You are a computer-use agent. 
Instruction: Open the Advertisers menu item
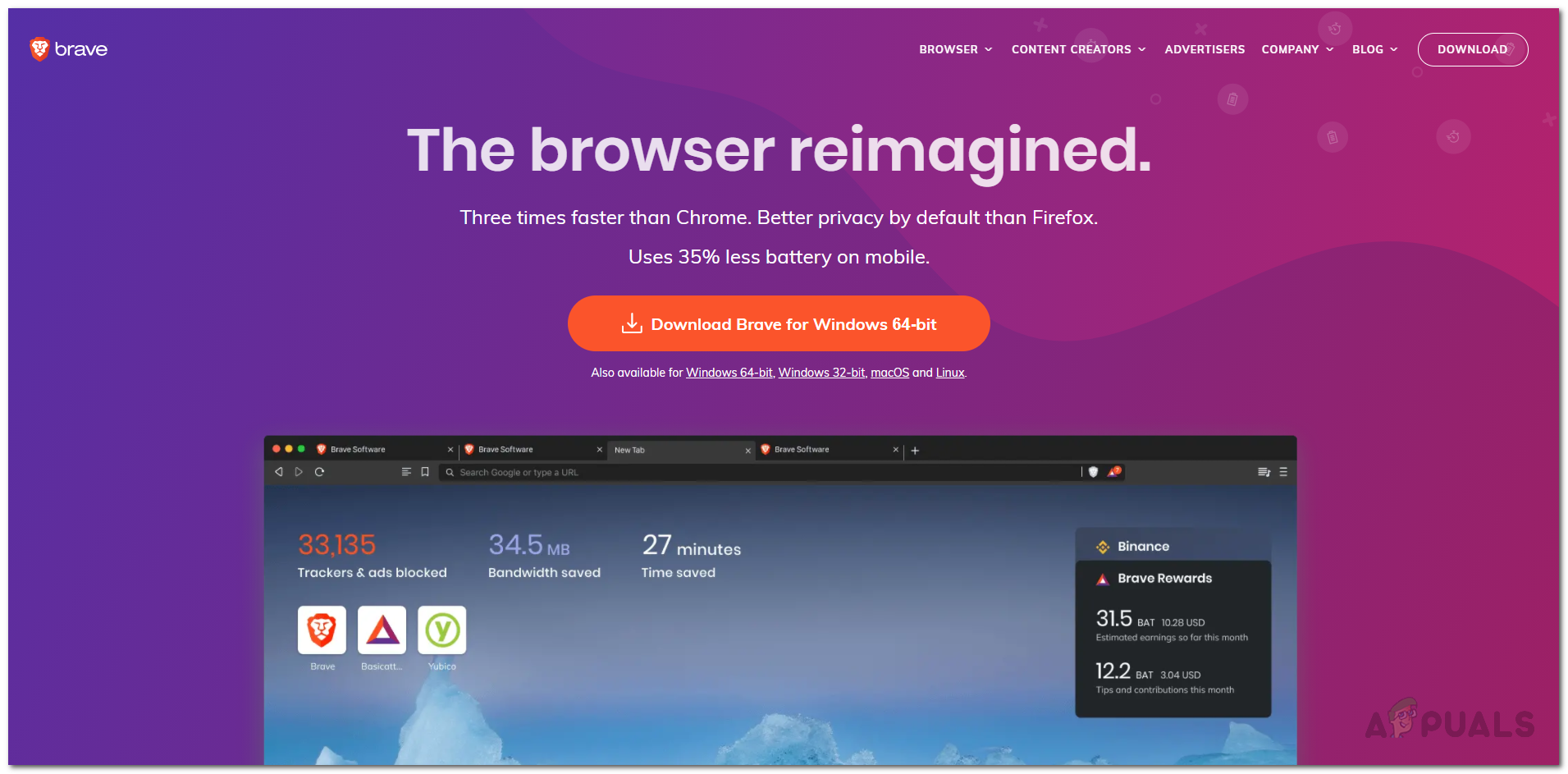coord(1205,49)
